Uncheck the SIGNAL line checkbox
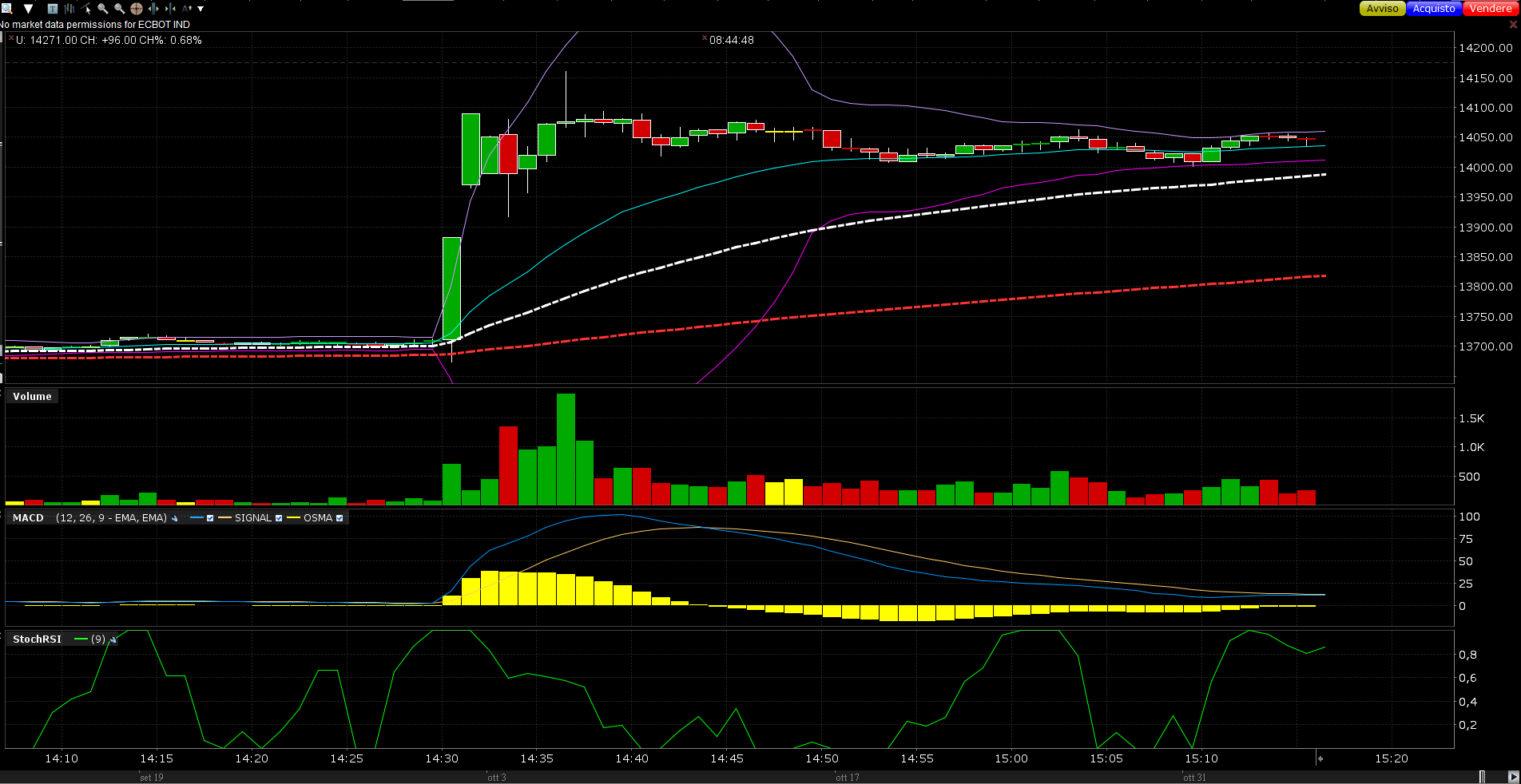1521x784 pixels. point(279,518)
